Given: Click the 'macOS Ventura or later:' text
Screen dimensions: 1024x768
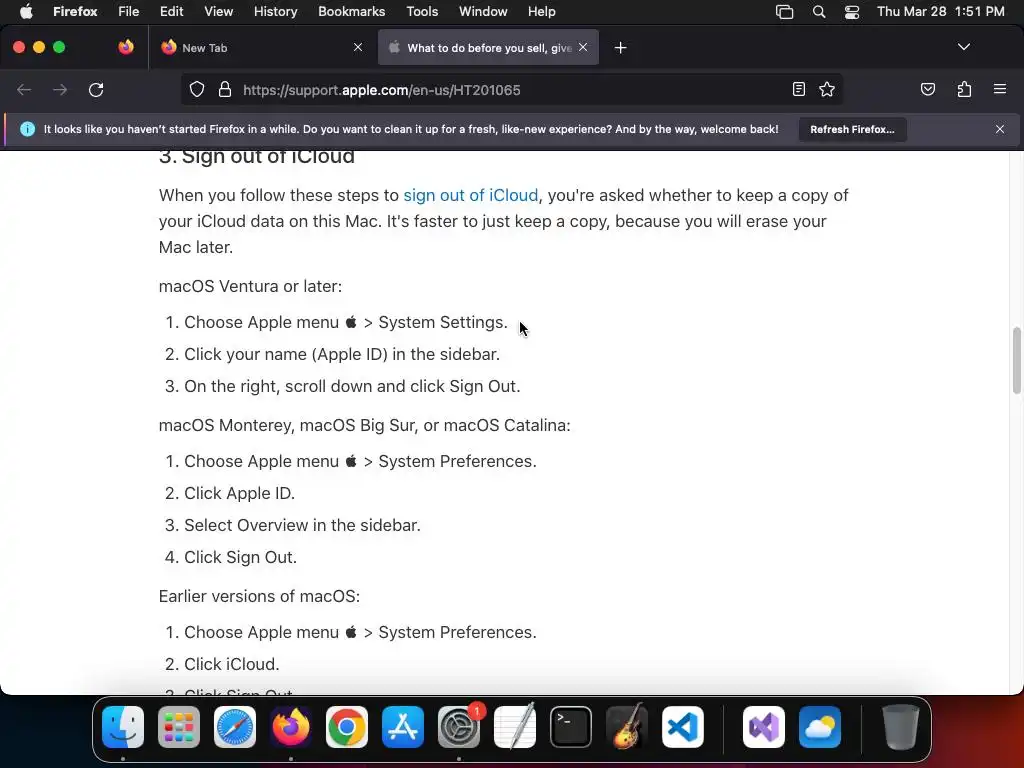Looking at the screenshot, I should (250, 286).
